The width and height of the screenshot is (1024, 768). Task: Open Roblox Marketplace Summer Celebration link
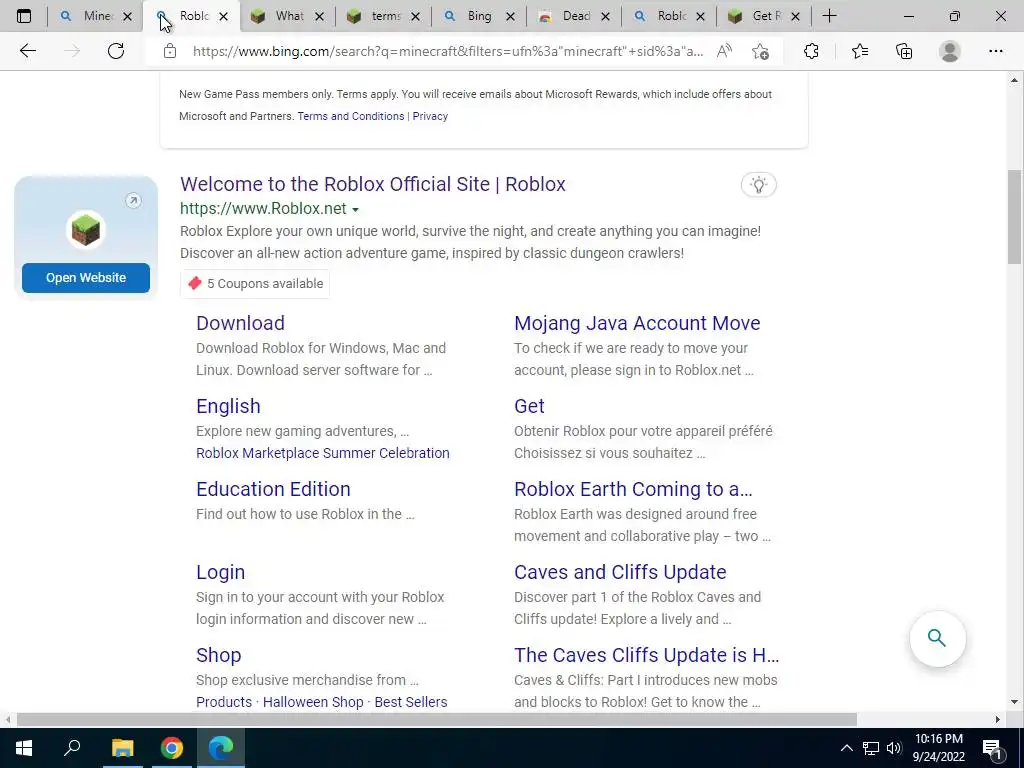323,453
